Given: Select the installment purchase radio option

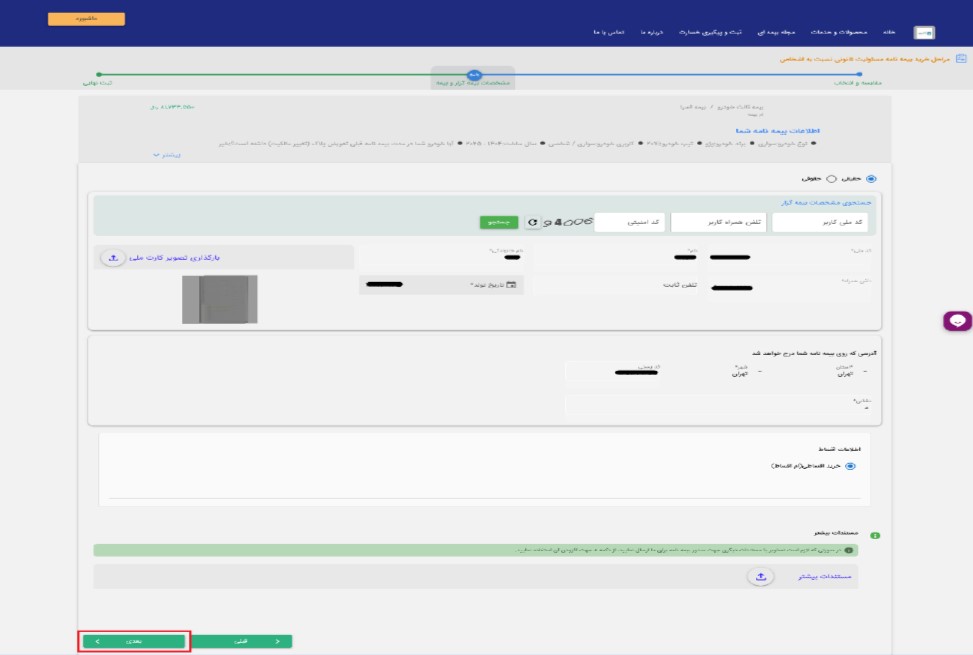Looking at the screenshot, I should coord(851,466).
